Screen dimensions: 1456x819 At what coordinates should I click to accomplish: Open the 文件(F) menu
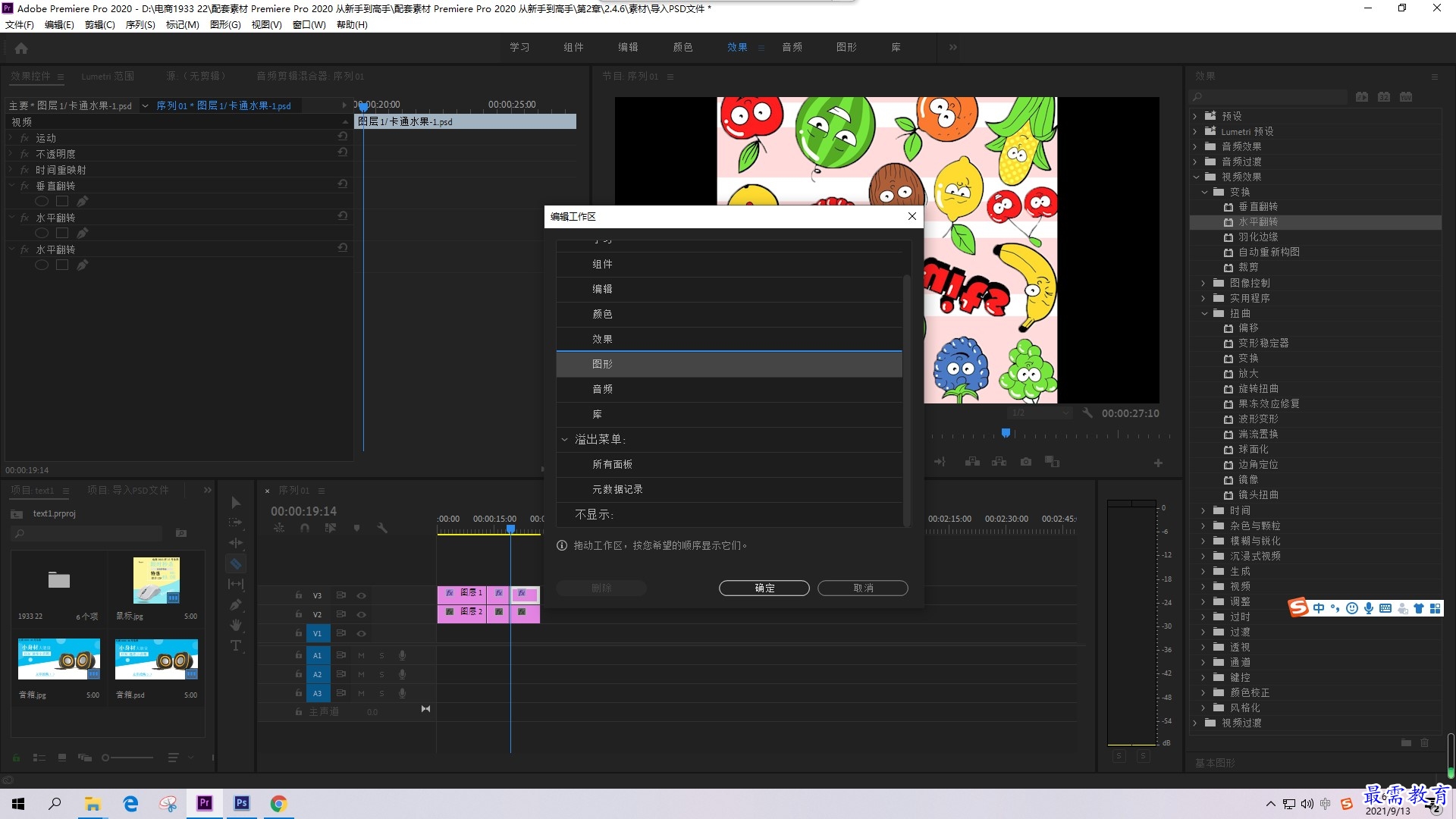20,24
